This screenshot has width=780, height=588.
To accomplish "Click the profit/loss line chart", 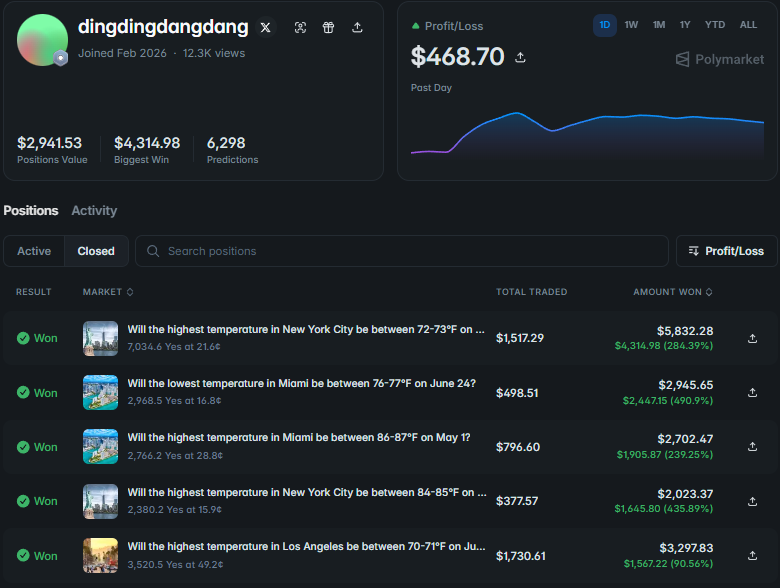I will pyautogui.click(x=587, y=134).
